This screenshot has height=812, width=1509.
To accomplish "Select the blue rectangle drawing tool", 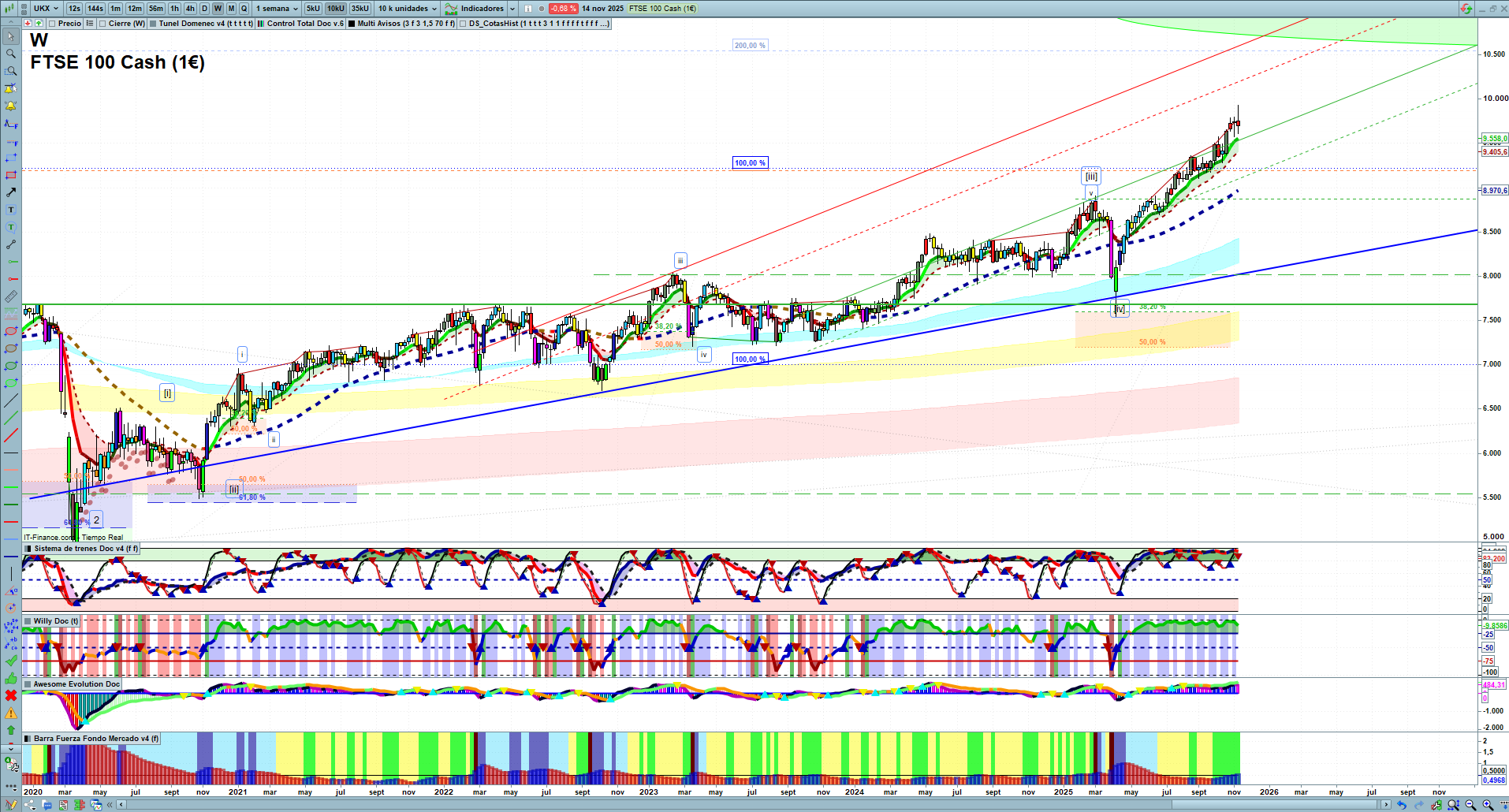I will tap(11, 158).
